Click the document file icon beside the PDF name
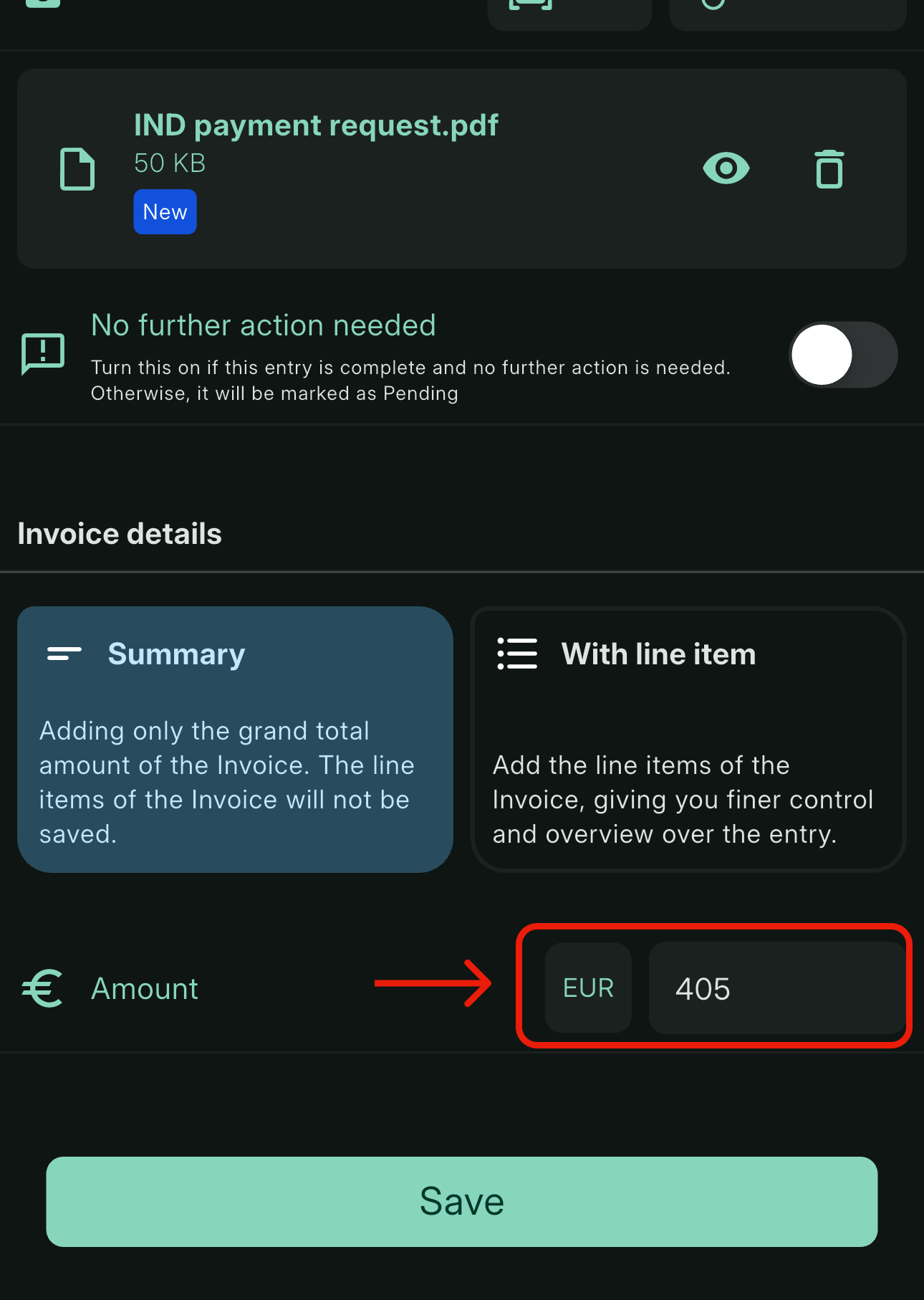Image resolution: width=924 pixels, height=1300 pixels. coord(77,169)
